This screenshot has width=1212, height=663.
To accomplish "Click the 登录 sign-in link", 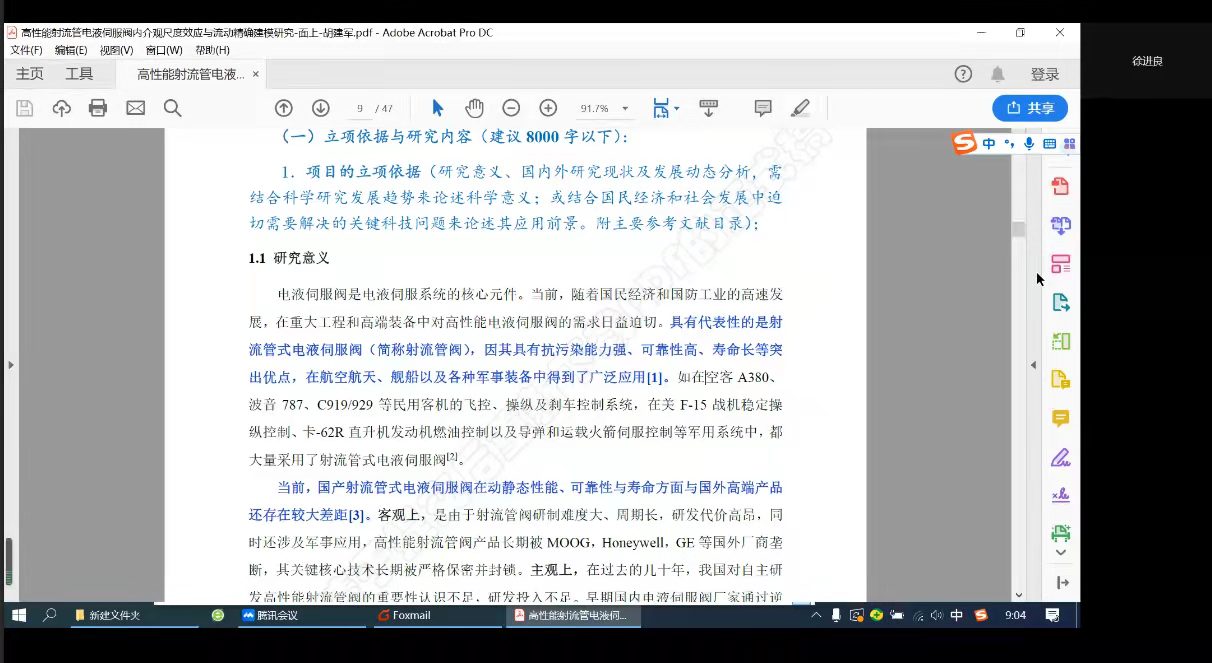I will pos(1045,74).
